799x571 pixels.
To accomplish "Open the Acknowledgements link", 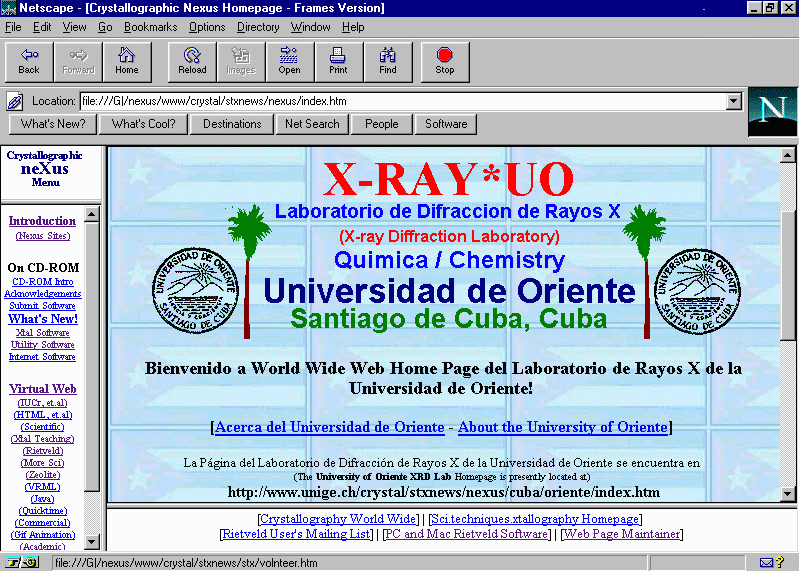I will coord(43,294).
